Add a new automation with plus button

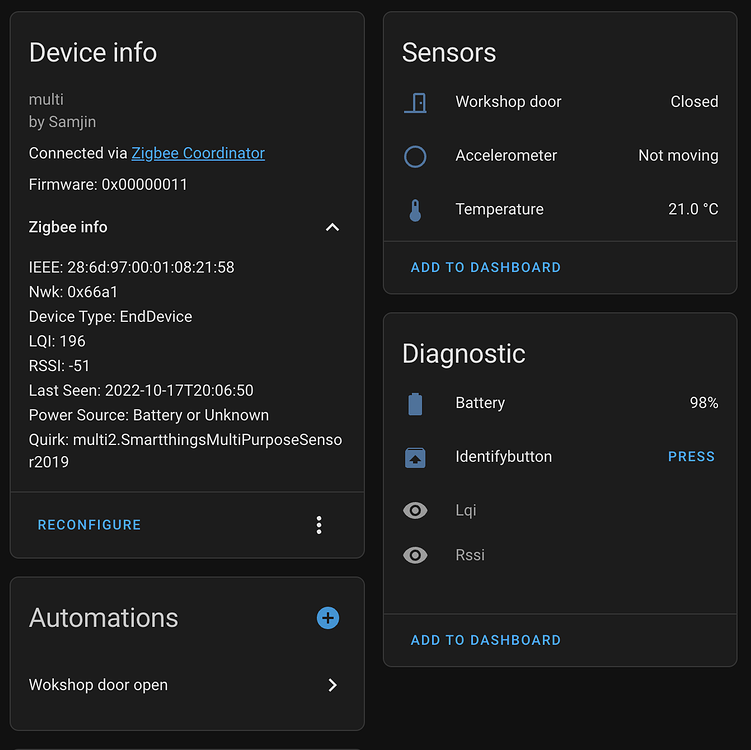328,618
